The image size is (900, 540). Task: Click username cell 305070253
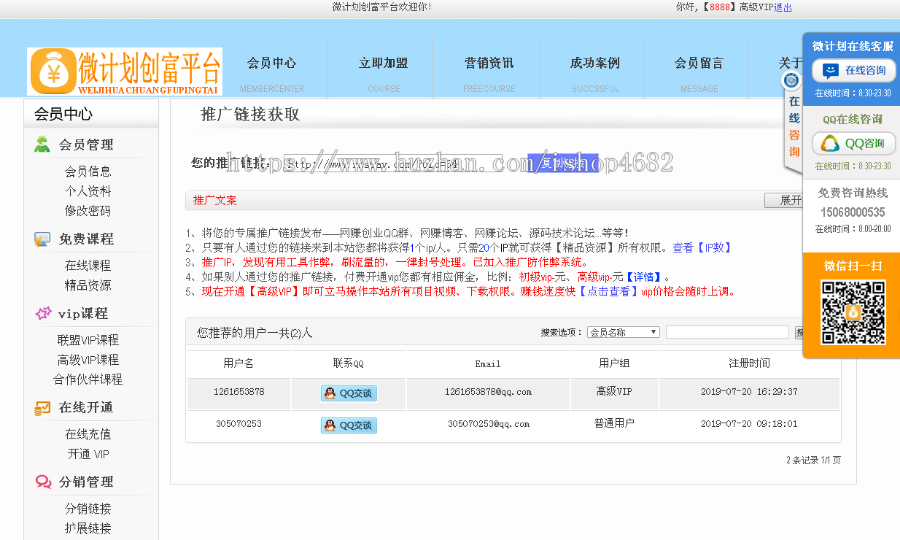point(239,424)
